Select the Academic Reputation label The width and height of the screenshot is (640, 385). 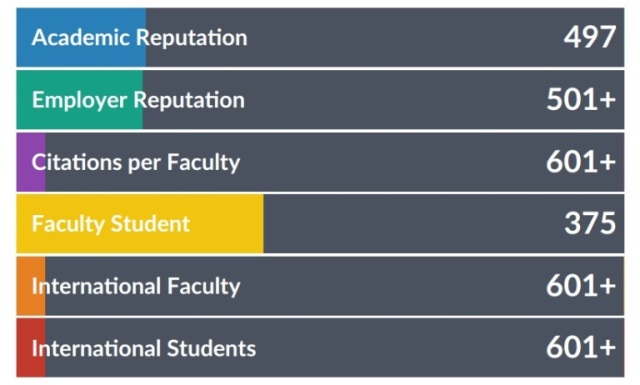139,38
